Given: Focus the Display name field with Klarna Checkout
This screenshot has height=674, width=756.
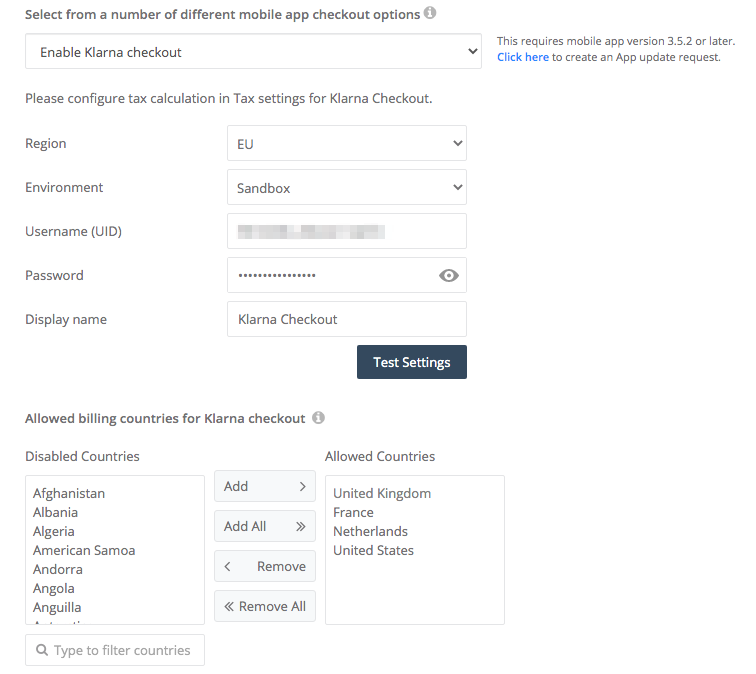Looking at the screenshot, I should coord(346,320).
